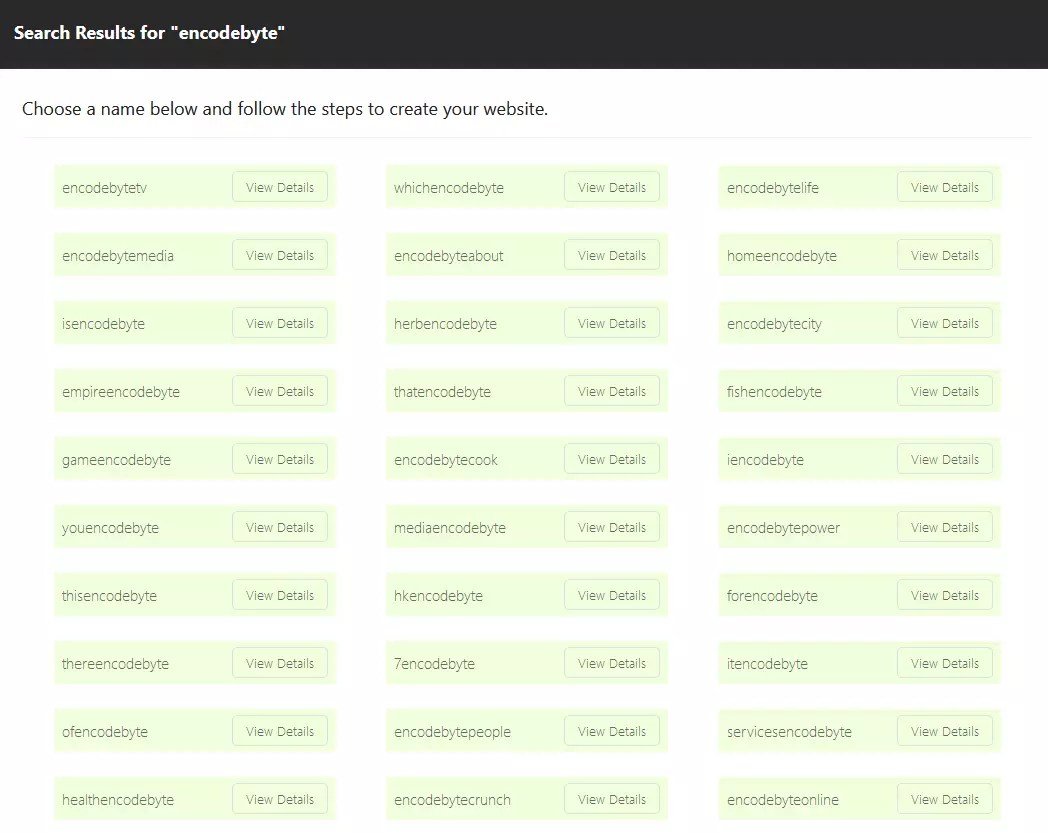This screenshot has width=1048, height=833.
Task: Open details for mediaencodebyte
Action: pyautogui.click(x=612, y=527)
